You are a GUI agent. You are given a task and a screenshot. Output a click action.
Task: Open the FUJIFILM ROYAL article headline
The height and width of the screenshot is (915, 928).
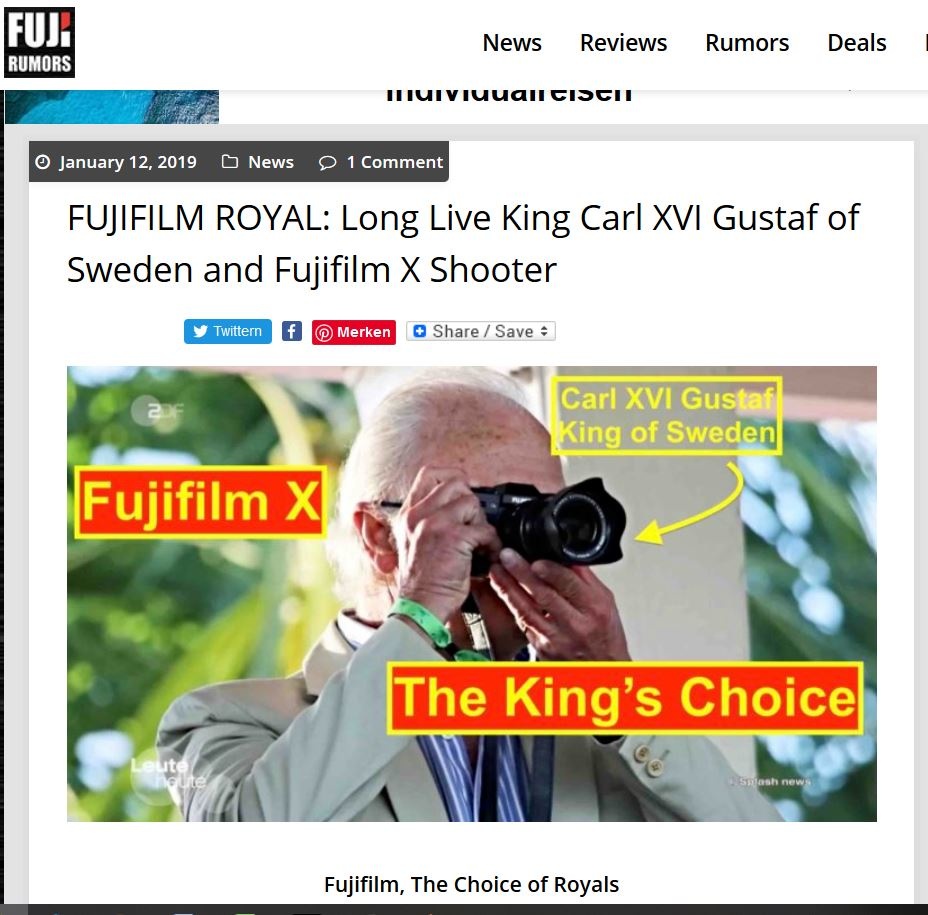pyautogui.click(x=463, y=243)
